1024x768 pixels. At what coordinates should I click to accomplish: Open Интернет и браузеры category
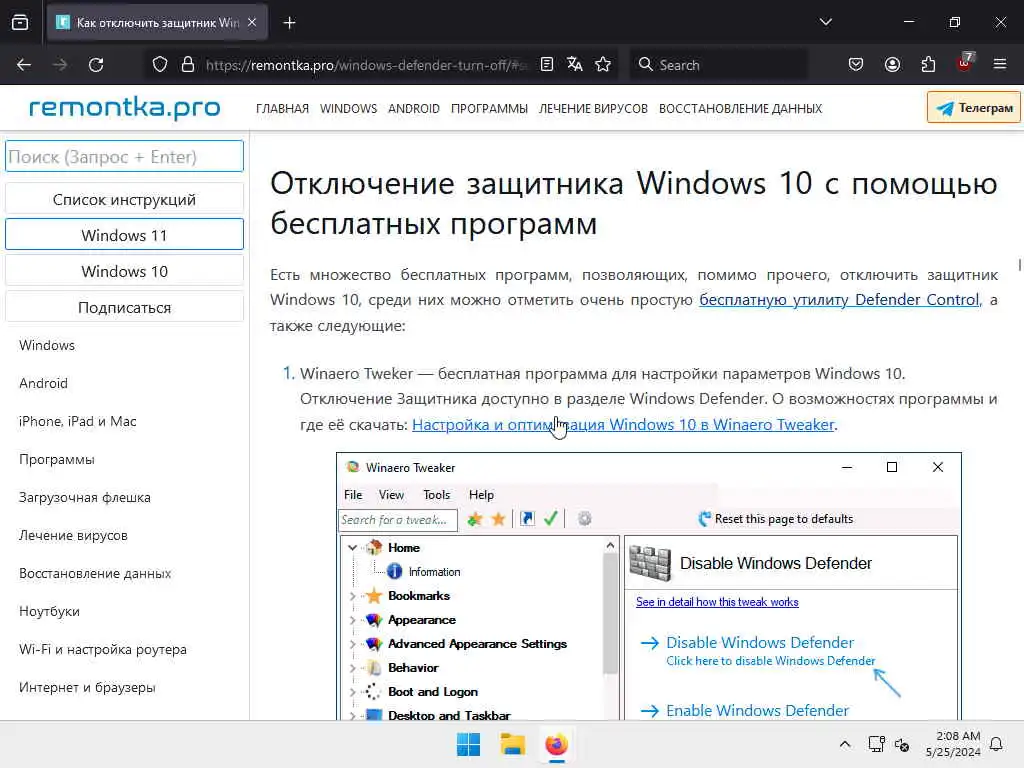88,687
